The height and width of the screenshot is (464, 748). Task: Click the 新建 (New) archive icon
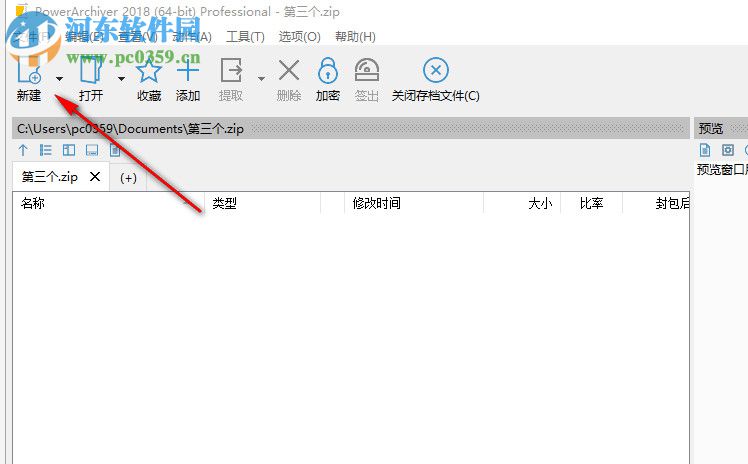[x=29, y=72]
